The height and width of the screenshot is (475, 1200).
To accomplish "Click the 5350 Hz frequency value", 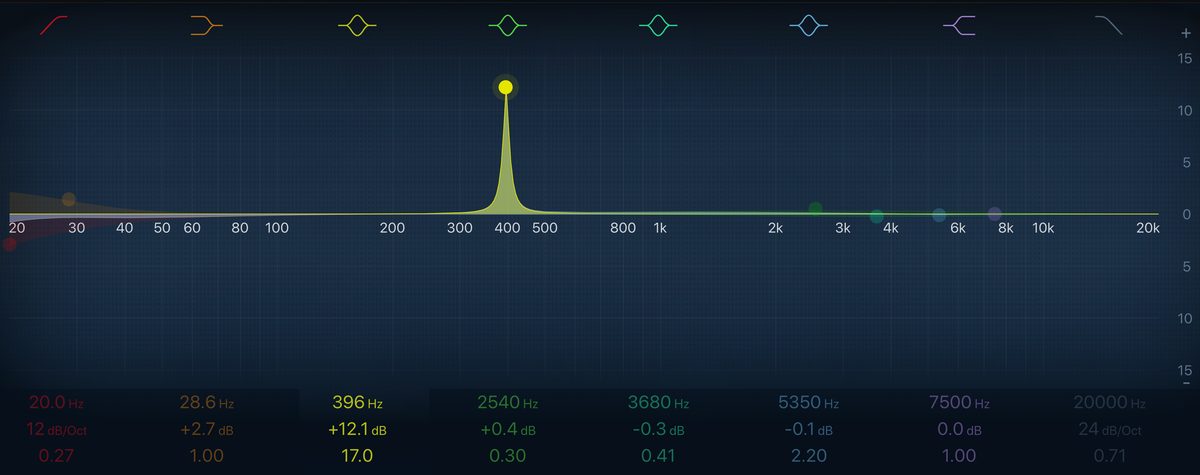I will [808, 403].
